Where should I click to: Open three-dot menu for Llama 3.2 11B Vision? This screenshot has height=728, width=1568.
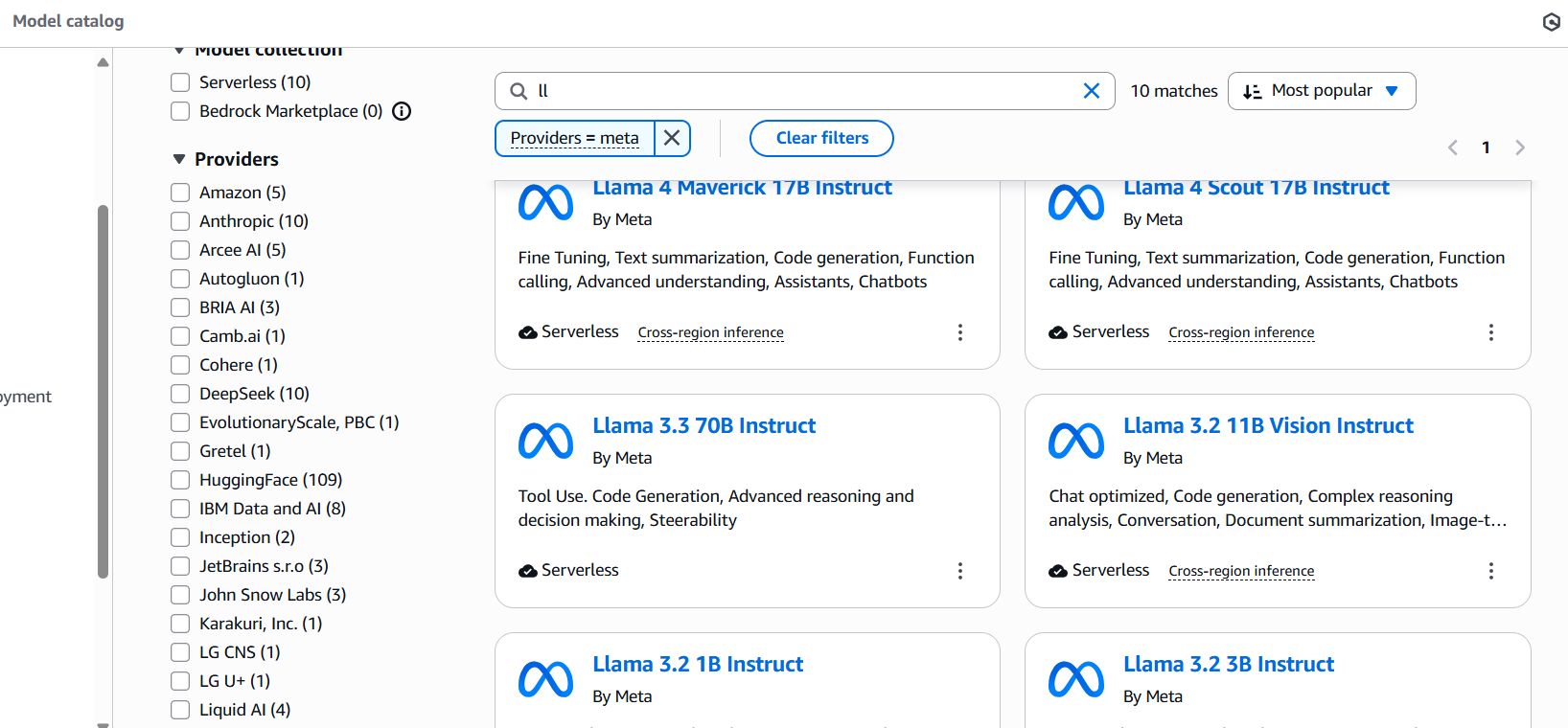(1490, 571)
